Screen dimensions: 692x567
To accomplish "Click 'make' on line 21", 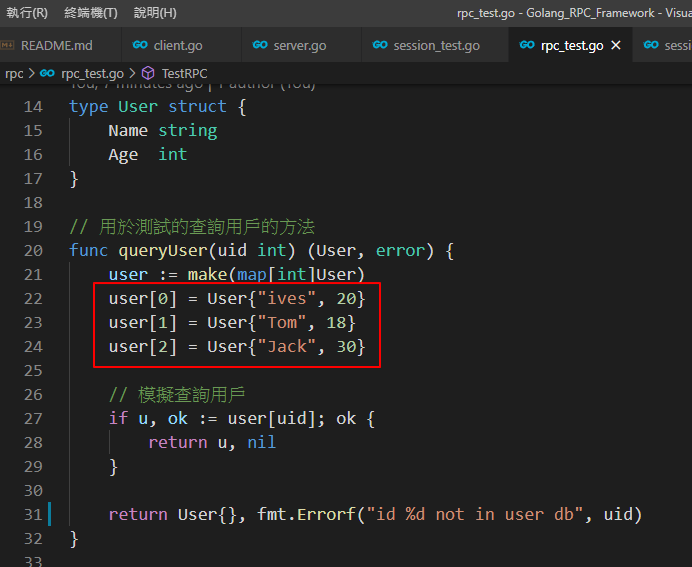I will (207, 274).
